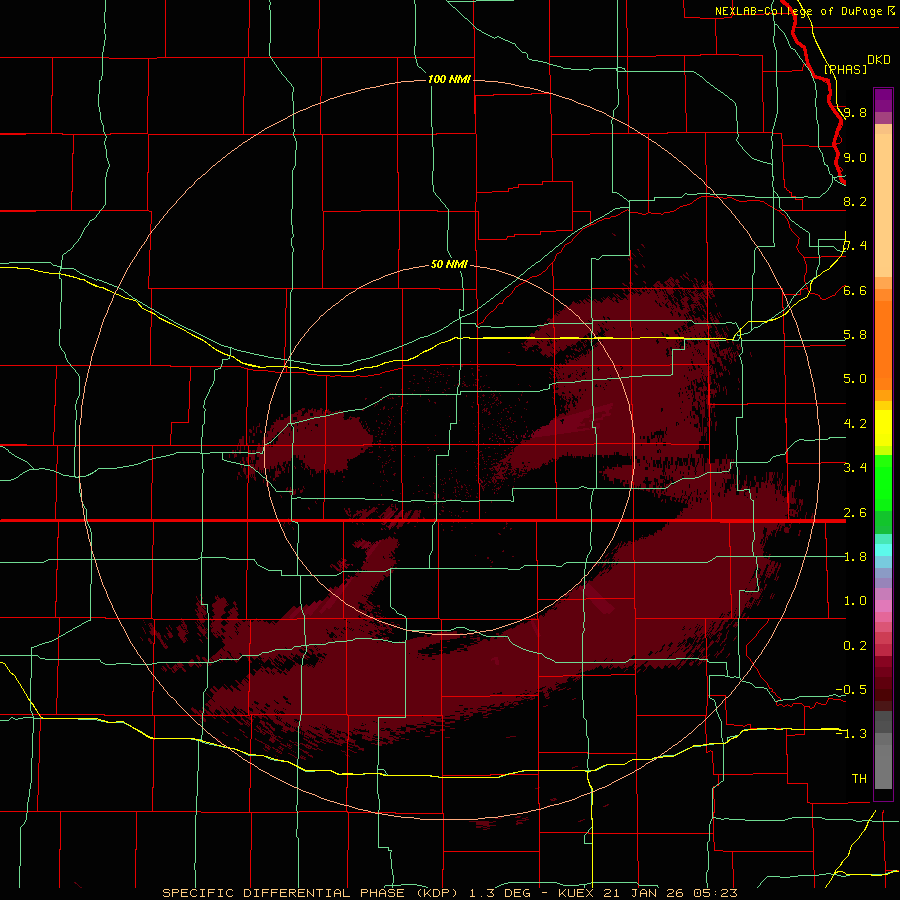Screen dimensions: 900x900
Task: Click the 50 NMI range ring label
Action: (x=449, y=265)
